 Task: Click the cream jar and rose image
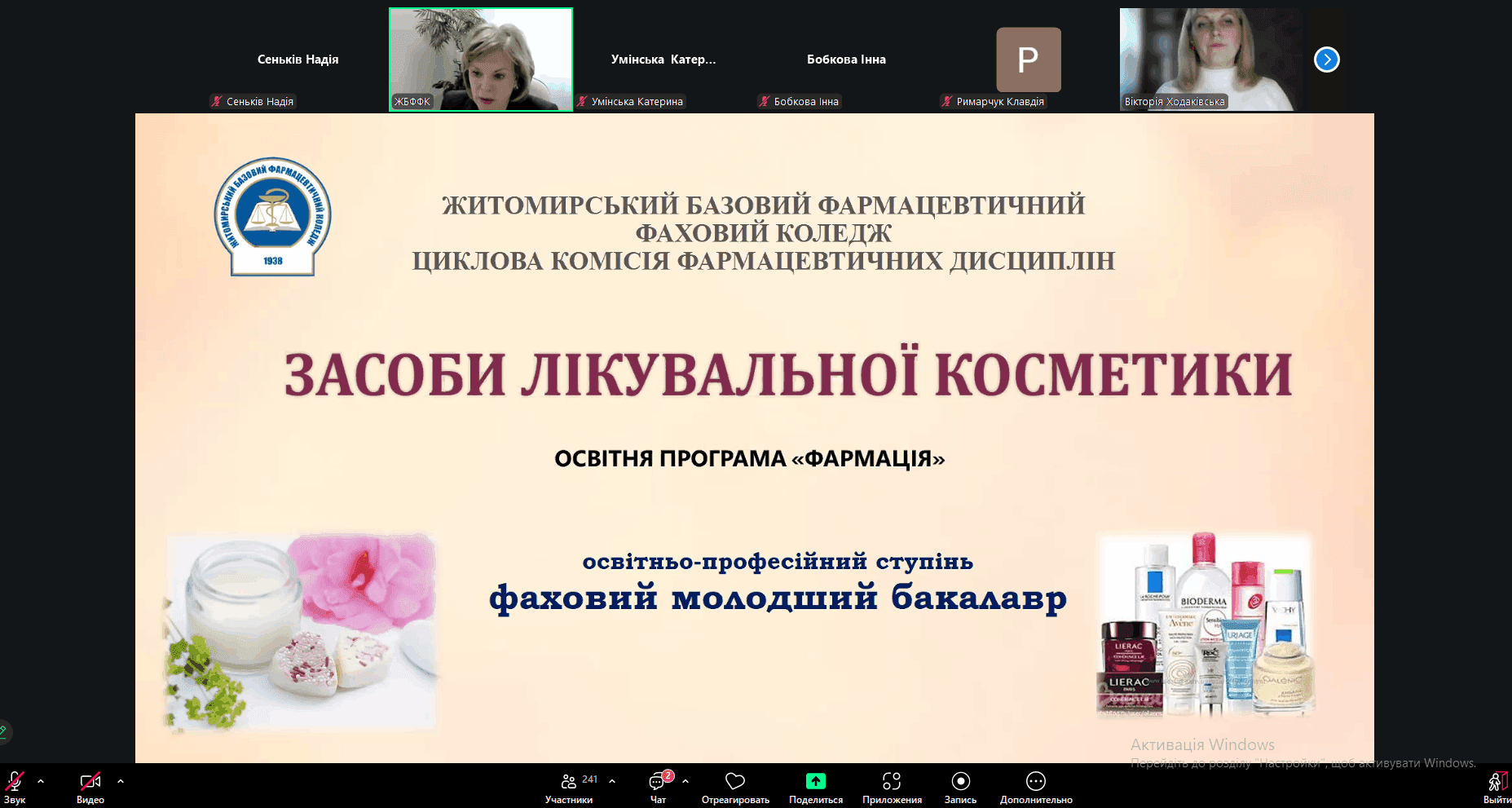302,632
